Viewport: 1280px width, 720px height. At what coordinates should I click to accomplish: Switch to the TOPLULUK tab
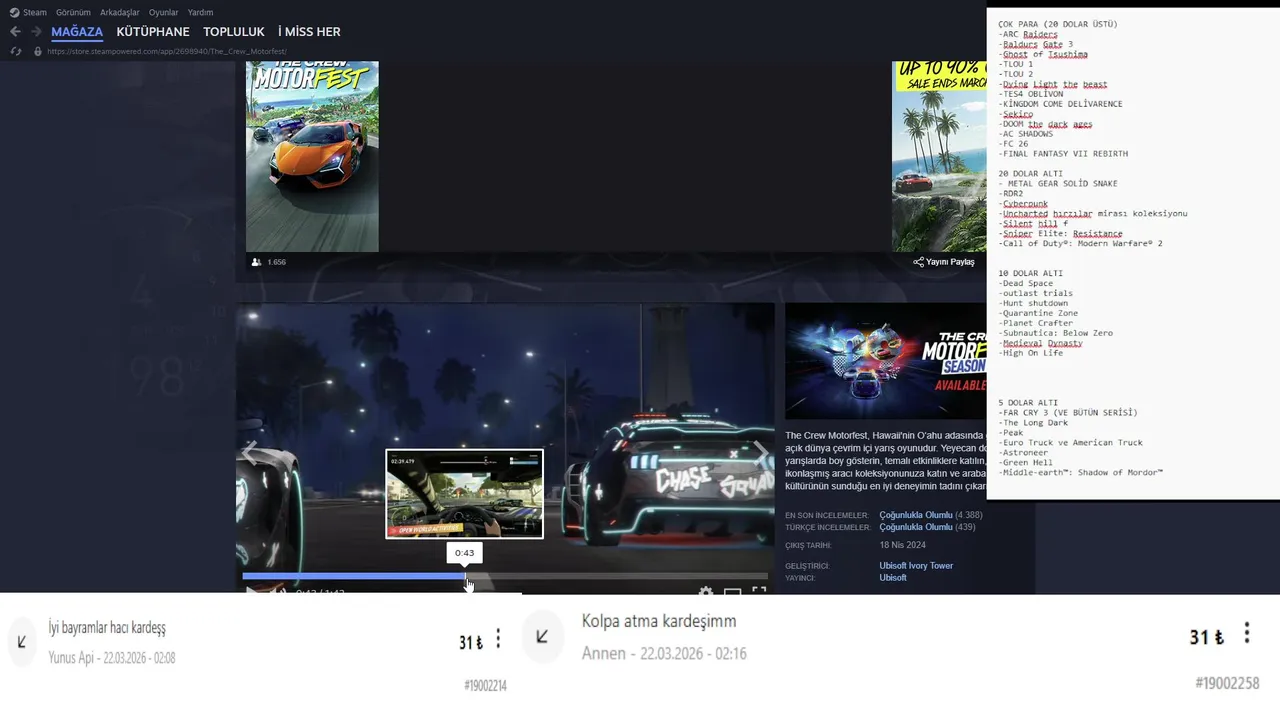coord(234,32)
